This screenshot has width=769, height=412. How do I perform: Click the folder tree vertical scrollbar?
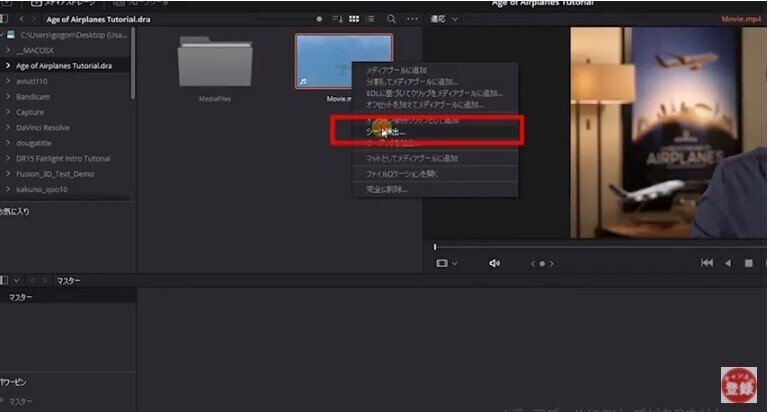132,63
